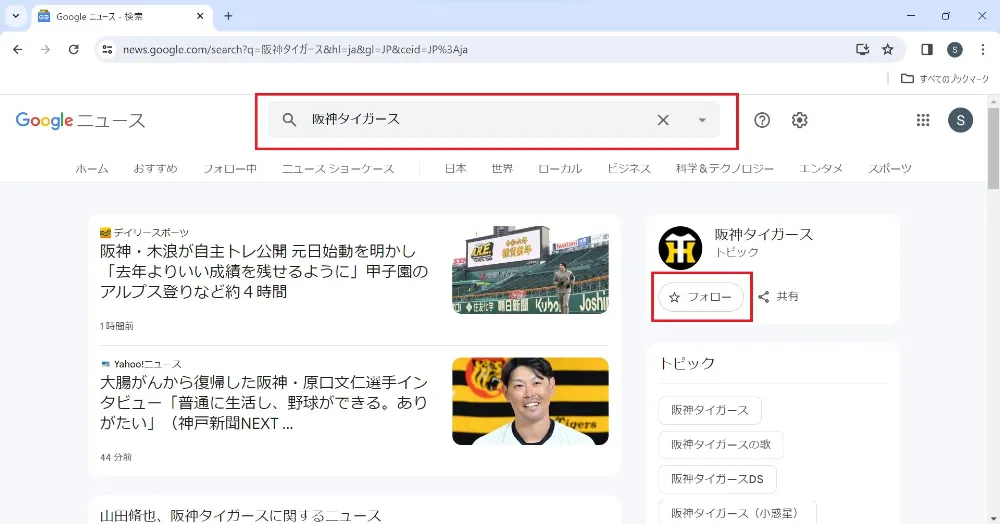The image size is (1000, 524).
Task: Click the browser address bar URL
Action: [x=295, y=49]
